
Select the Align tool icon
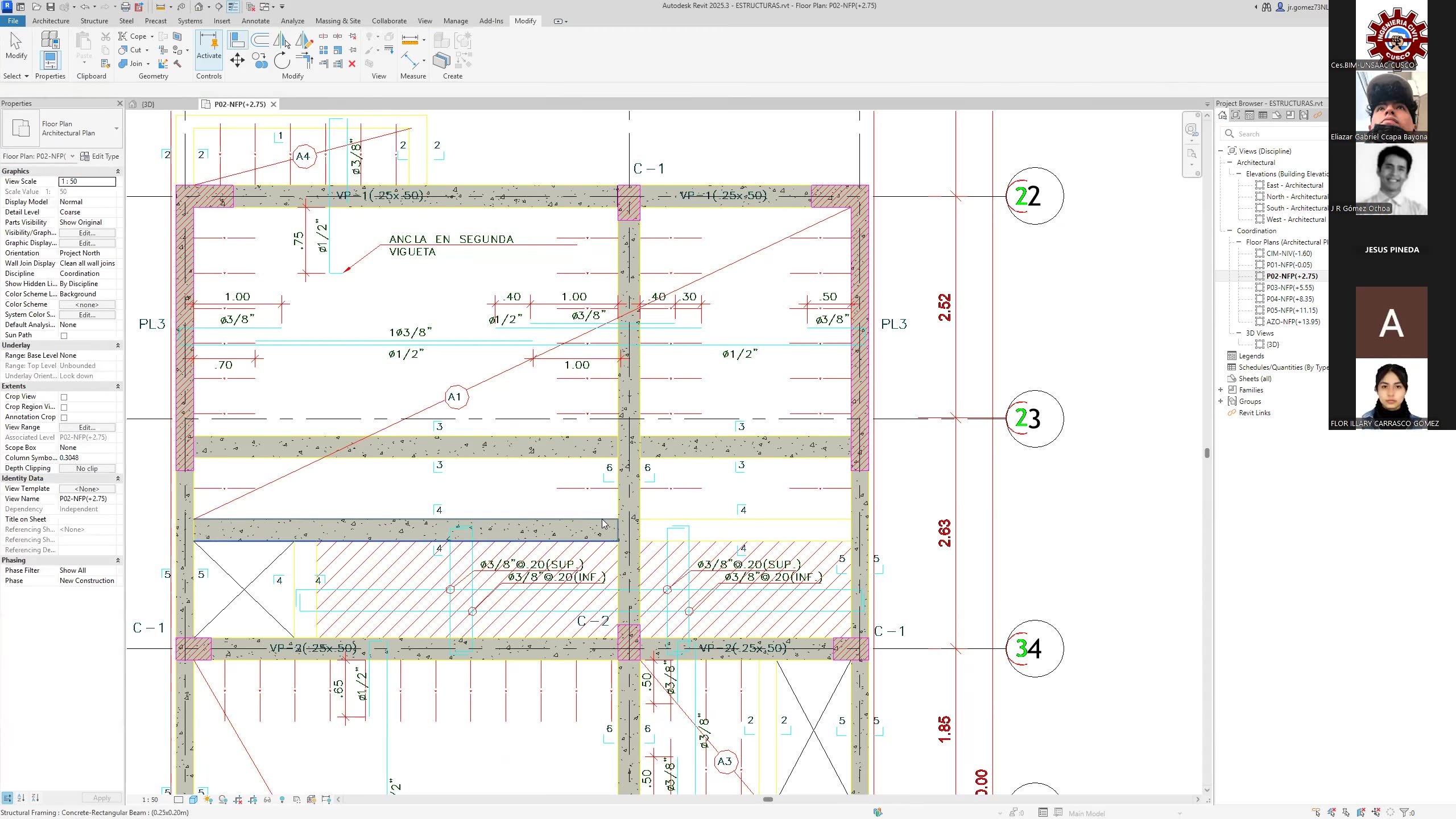point(237,40)
